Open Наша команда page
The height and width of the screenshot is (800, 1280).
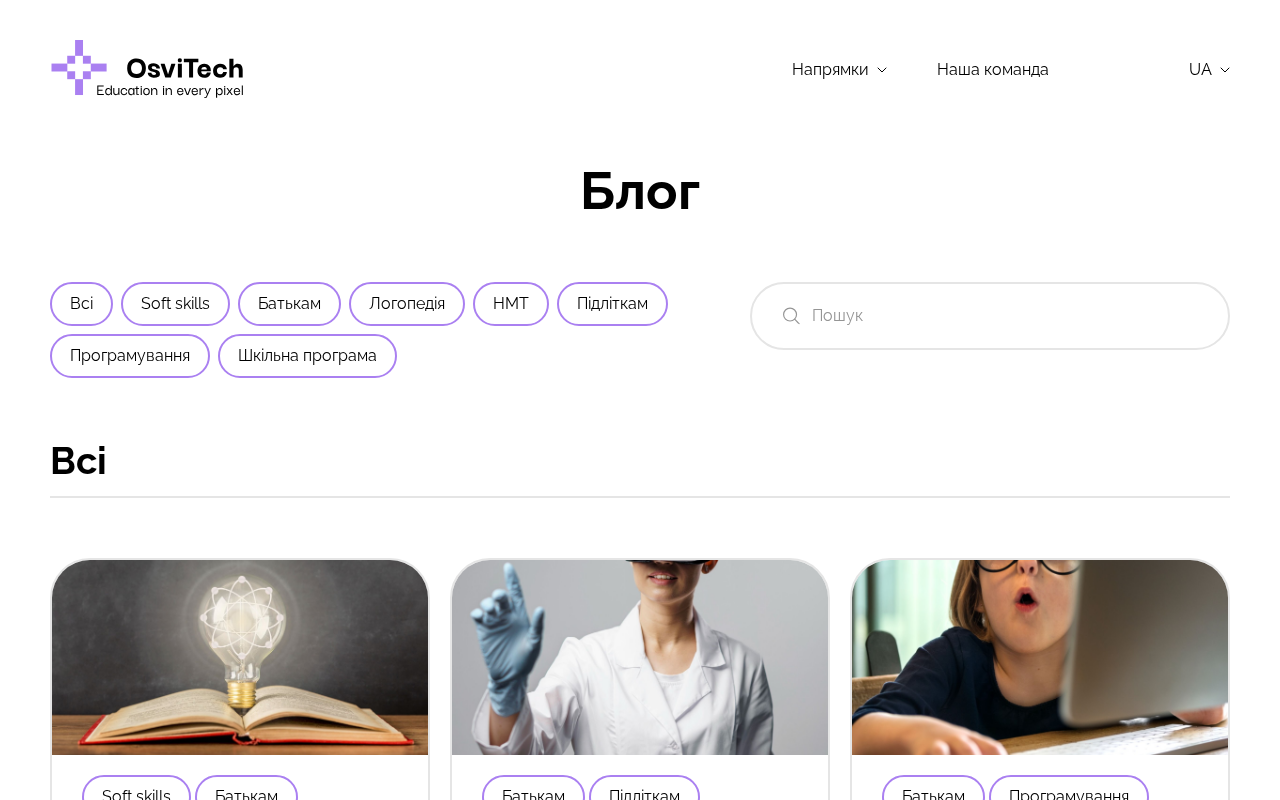(x=993, y=69)
